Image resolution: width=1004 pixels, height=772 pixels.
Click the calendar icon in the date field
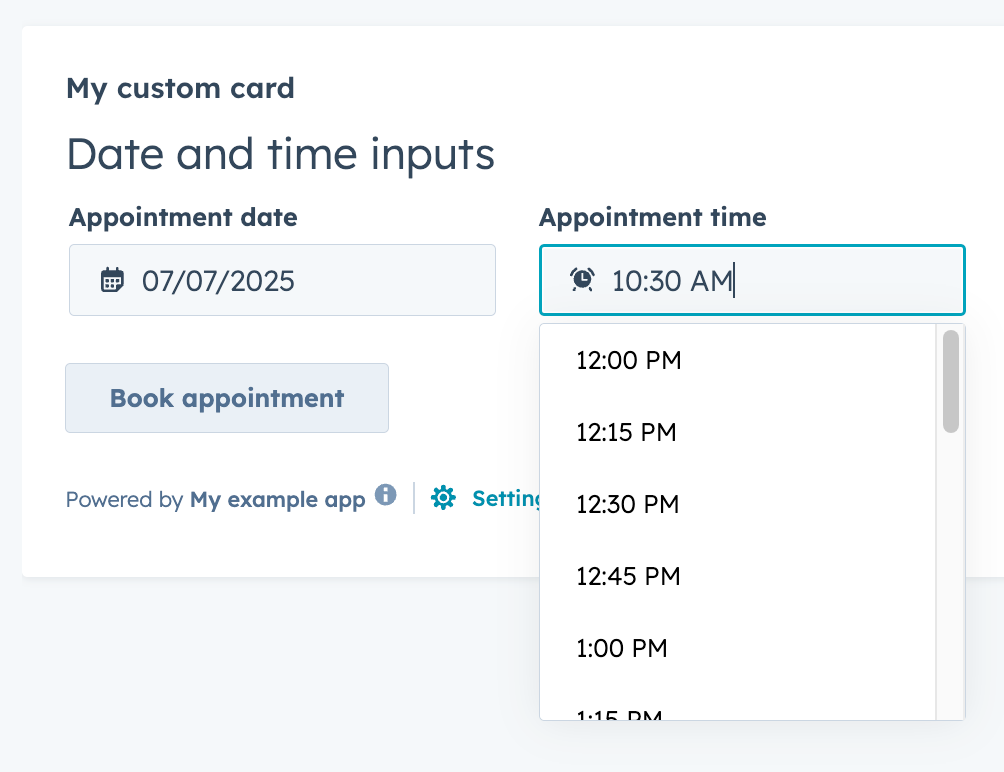pyautogui.click(x=112, y=280)
